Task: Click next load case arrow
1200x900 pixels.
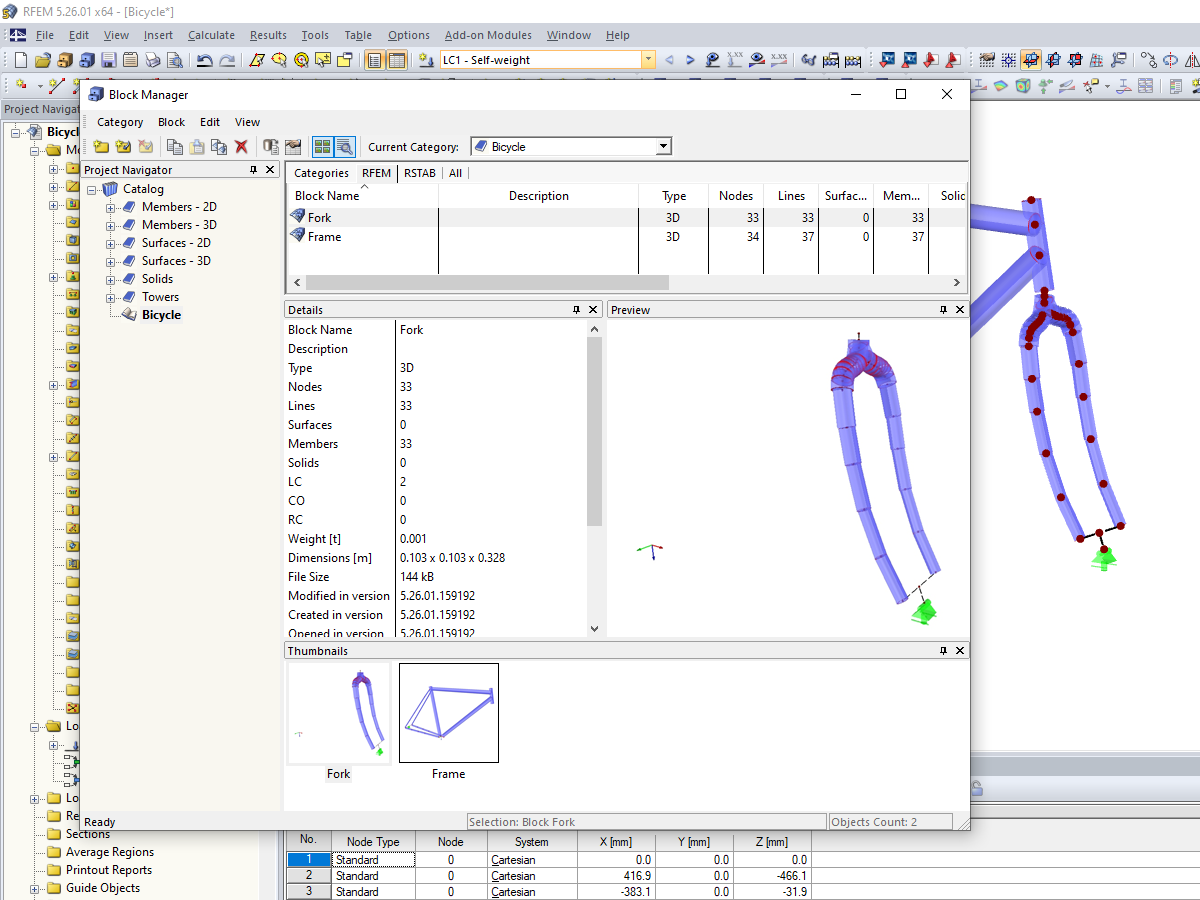Action: click(x=690, y=60)
